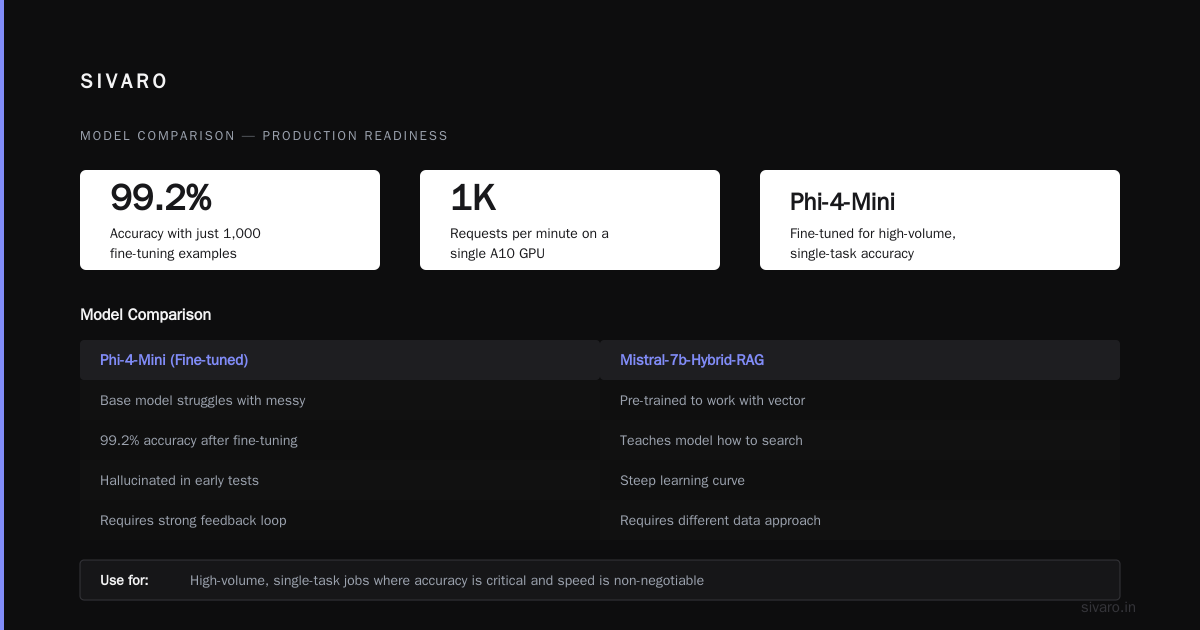1200x630 pixels.
Task: Click '99.2% accuracy after fine-tuning' row
Action: pyautogui.click(x=340, y=440)
